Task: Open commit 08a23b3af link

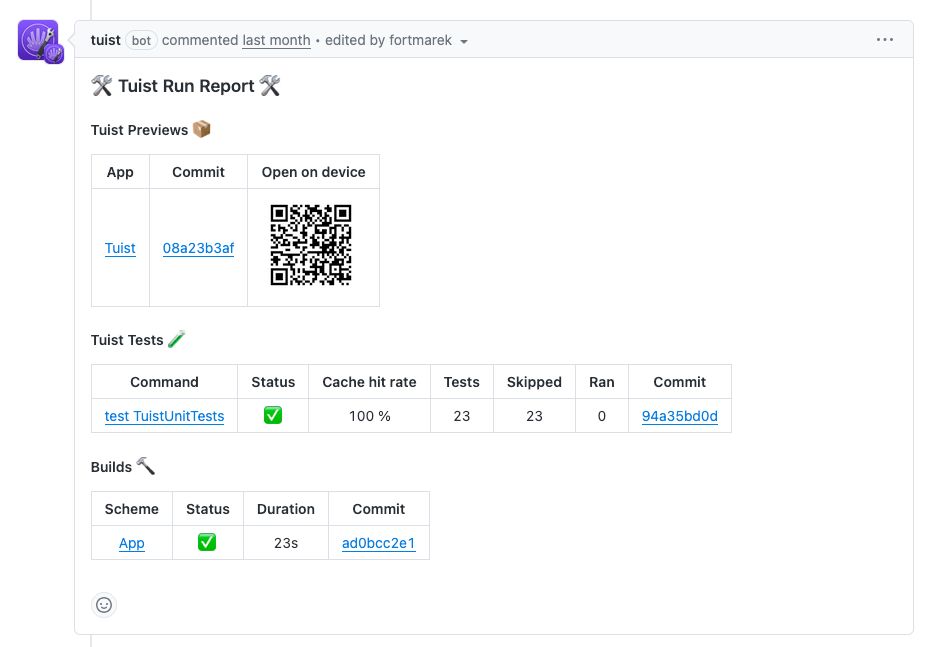Action: [x=198, y=248]
